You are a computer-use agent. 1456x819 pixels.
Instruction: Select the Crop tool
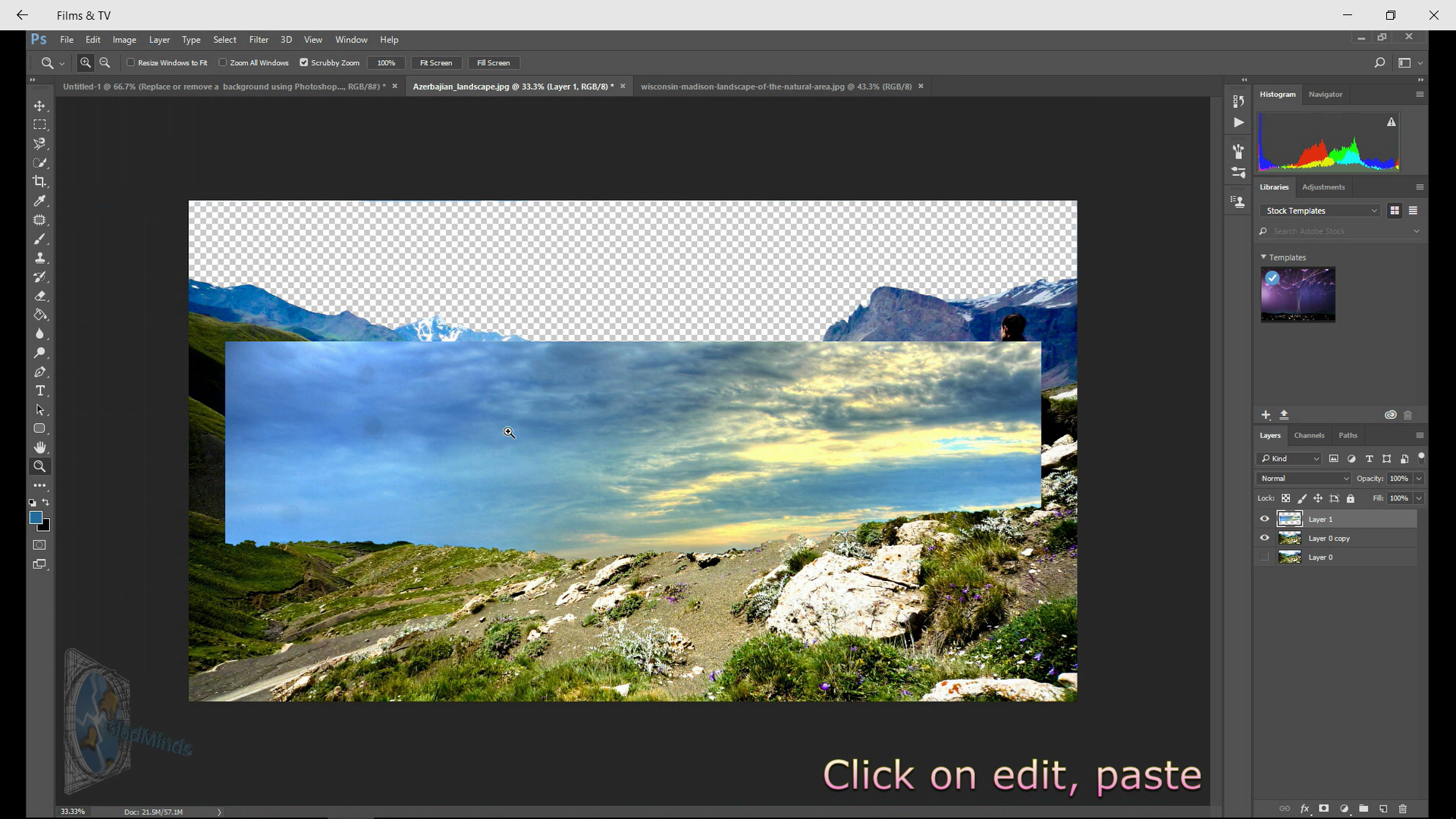click(40, 181)
